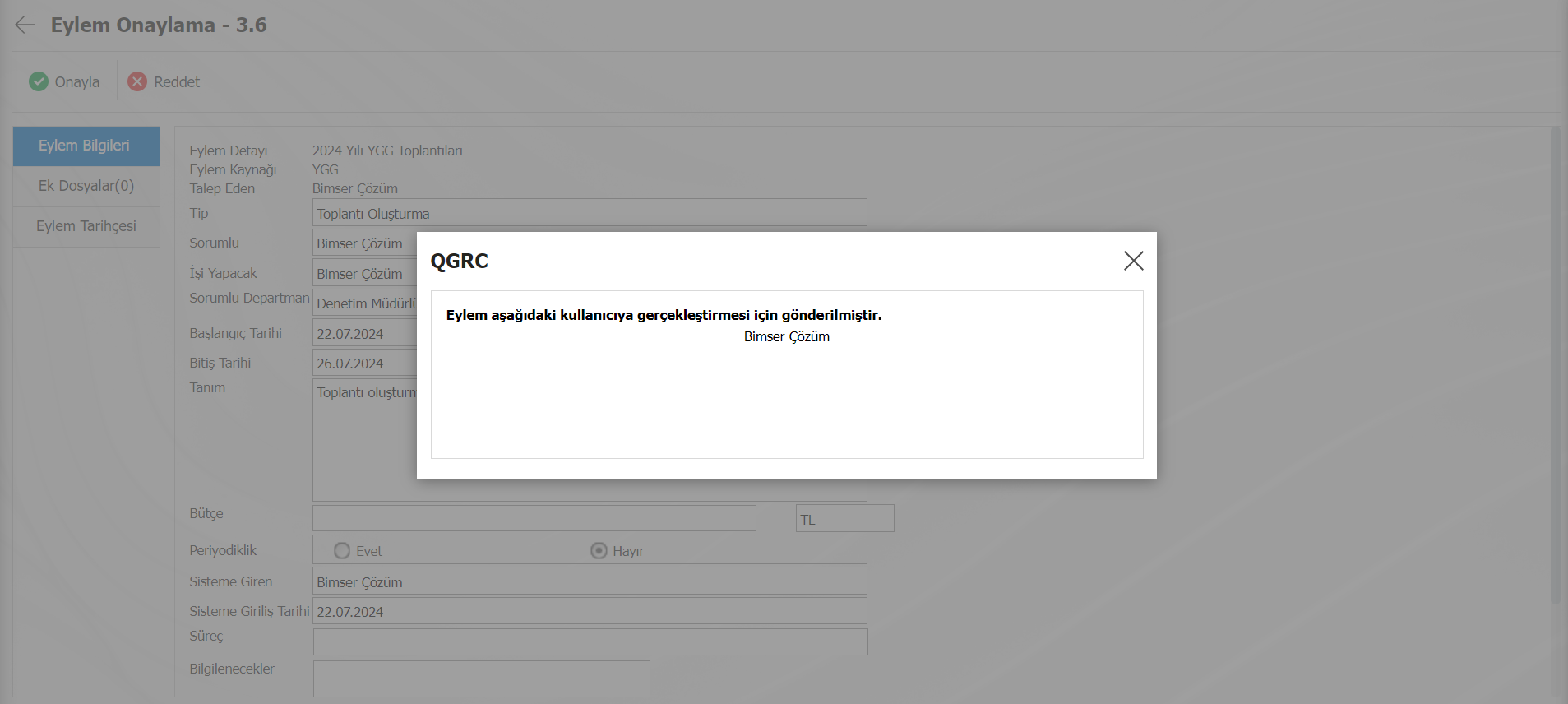Click the Bütçe input field
The height and width of the screenshot is (704, 1568).
(534, 518)
